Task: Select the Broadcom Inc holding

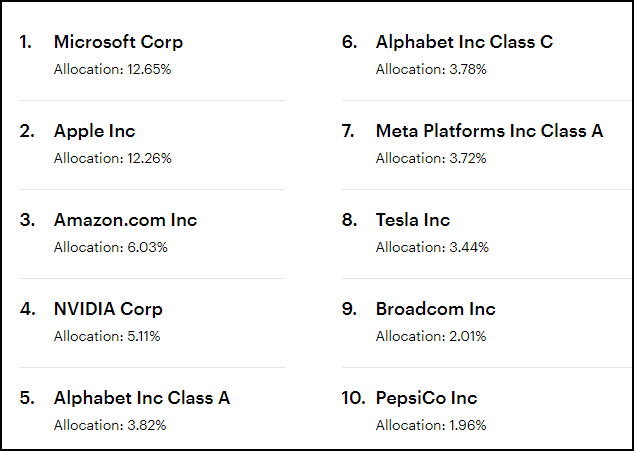Action: coord(435,309)
